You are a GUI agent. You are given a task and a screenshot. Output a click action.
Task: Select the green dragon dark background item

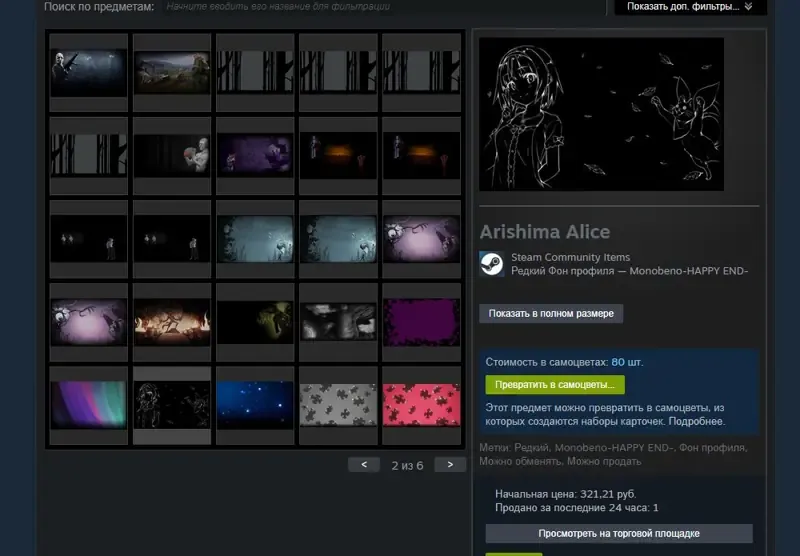coord(255,322)
